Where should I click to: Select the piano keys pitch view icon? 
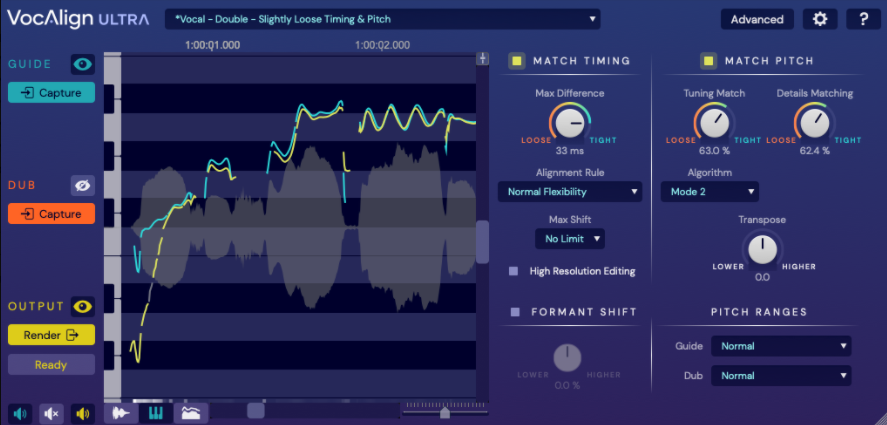point(156,413)
